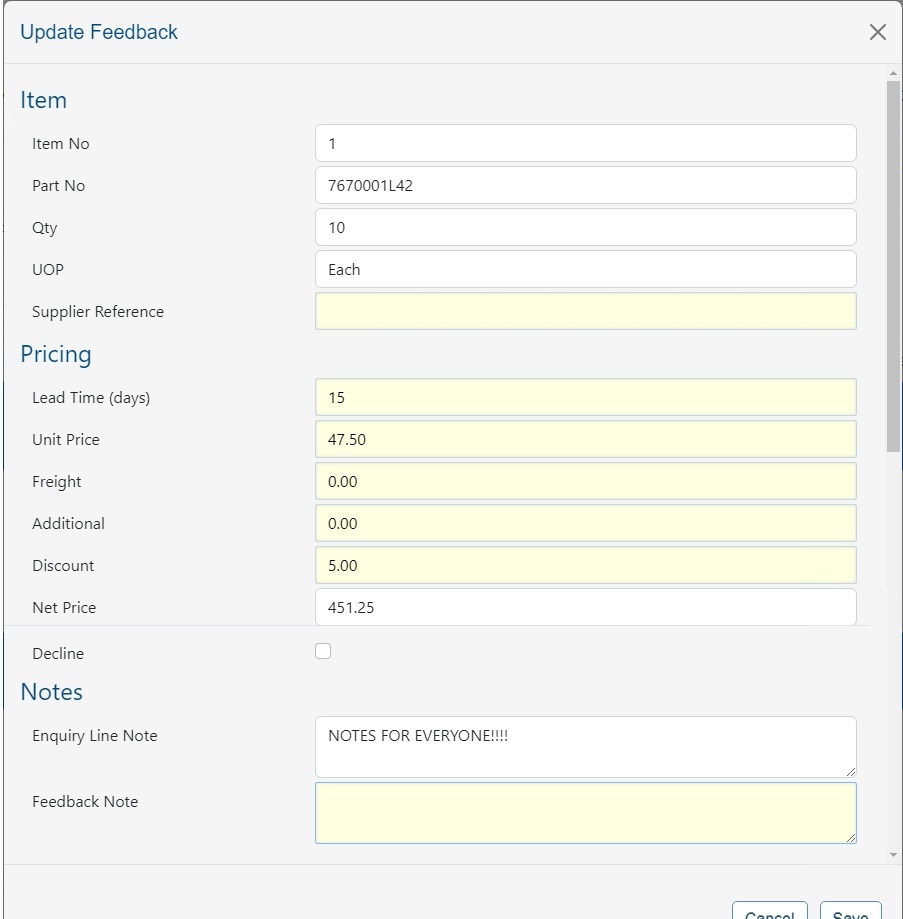Click the Qty input field

[585, 227]
